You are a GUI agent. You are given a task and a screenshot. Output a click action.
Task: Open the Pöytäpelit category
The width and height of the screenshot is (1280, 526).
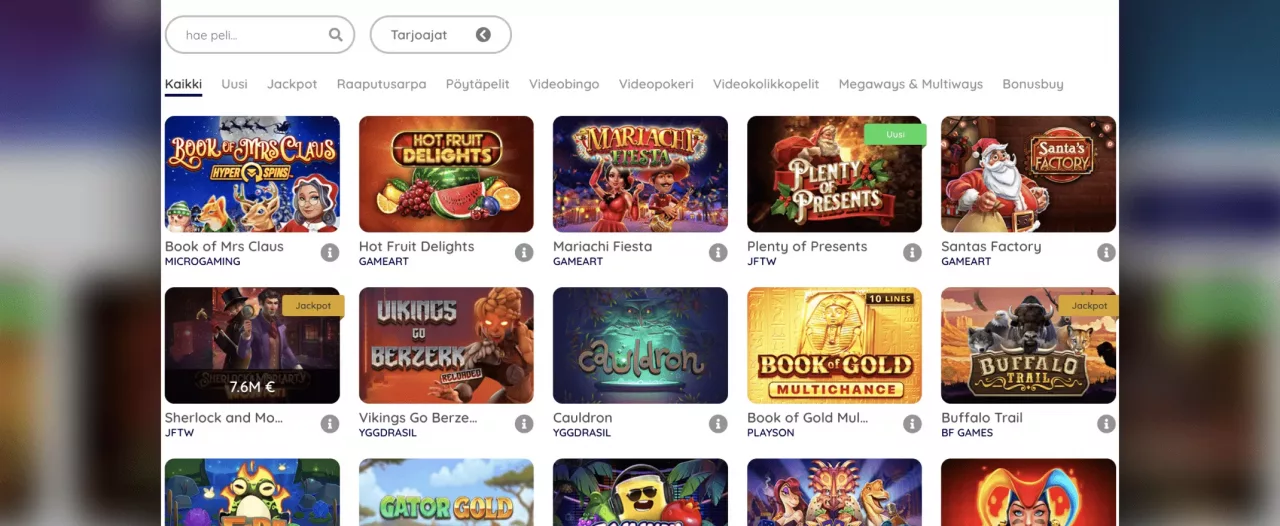(478, 84)
